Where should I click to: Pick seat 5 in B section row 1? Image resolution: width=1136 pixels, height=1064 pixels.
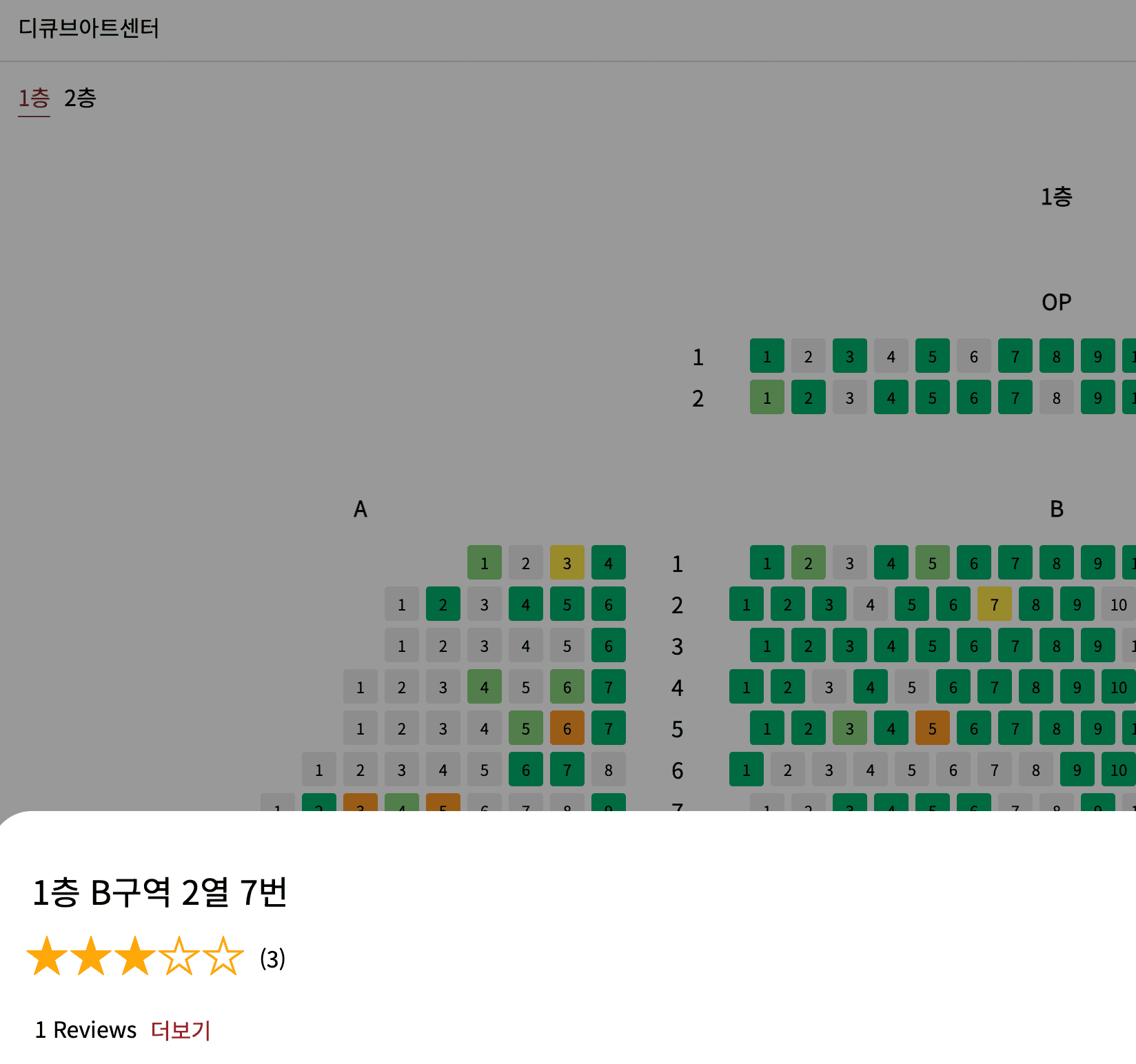pos(932,563)
